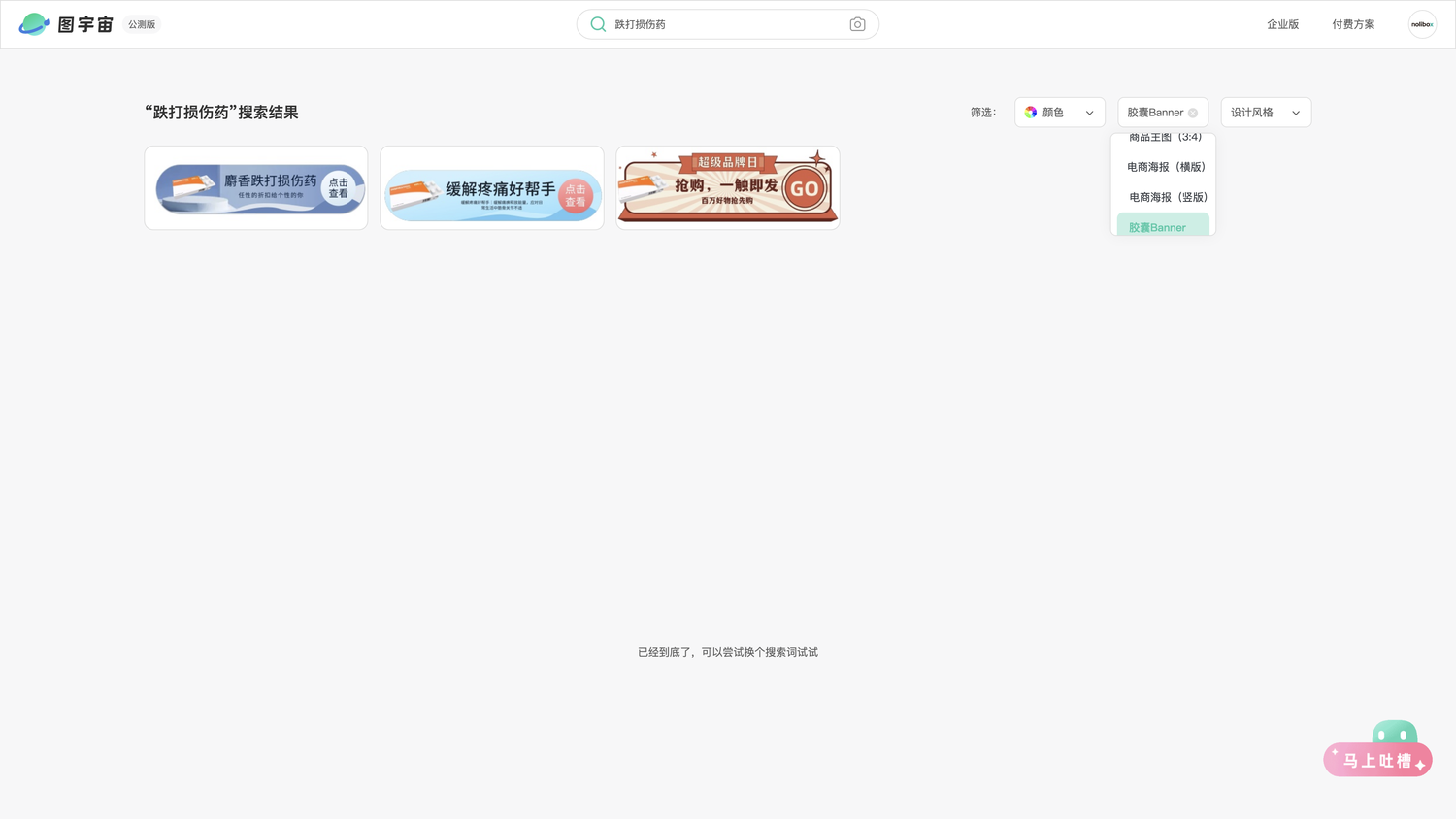This screenshot has width=1456, height=819.
Task: Open the 超级品牌日 抢购 banner thumbnail
Action: pyautogui.click(x=728, y=188)
